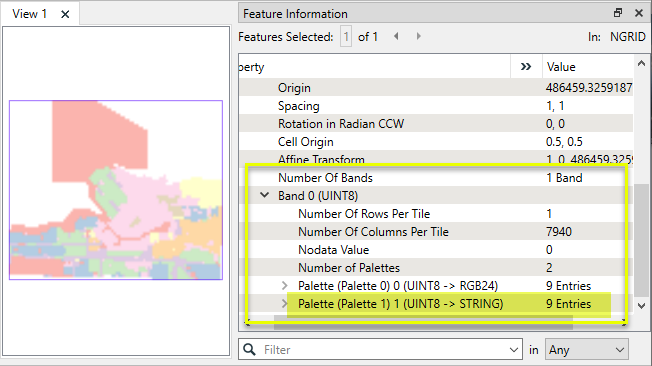Expand Palette 1 (UINT8 -> STRING) entries
The width and height of the screenshot is (652, 366).
[x=284, y=304]
